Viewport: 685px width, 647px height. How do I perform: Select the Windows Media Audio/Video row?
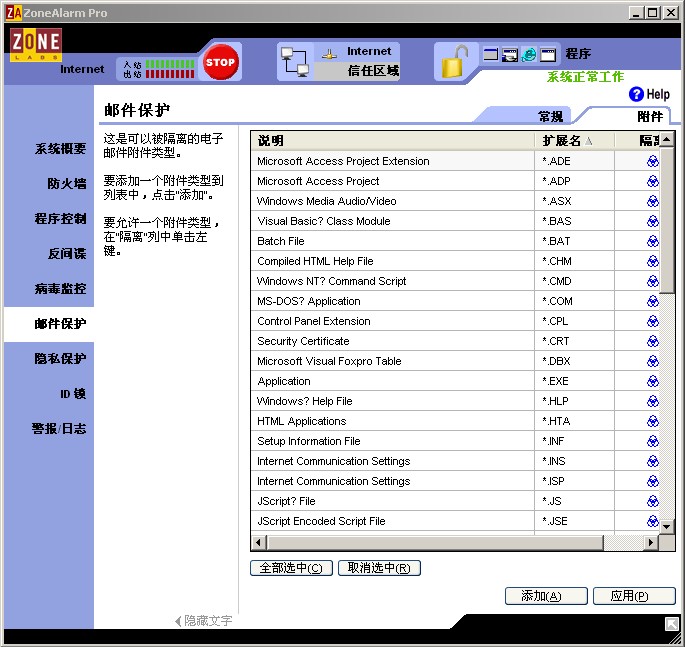point(455,201)
